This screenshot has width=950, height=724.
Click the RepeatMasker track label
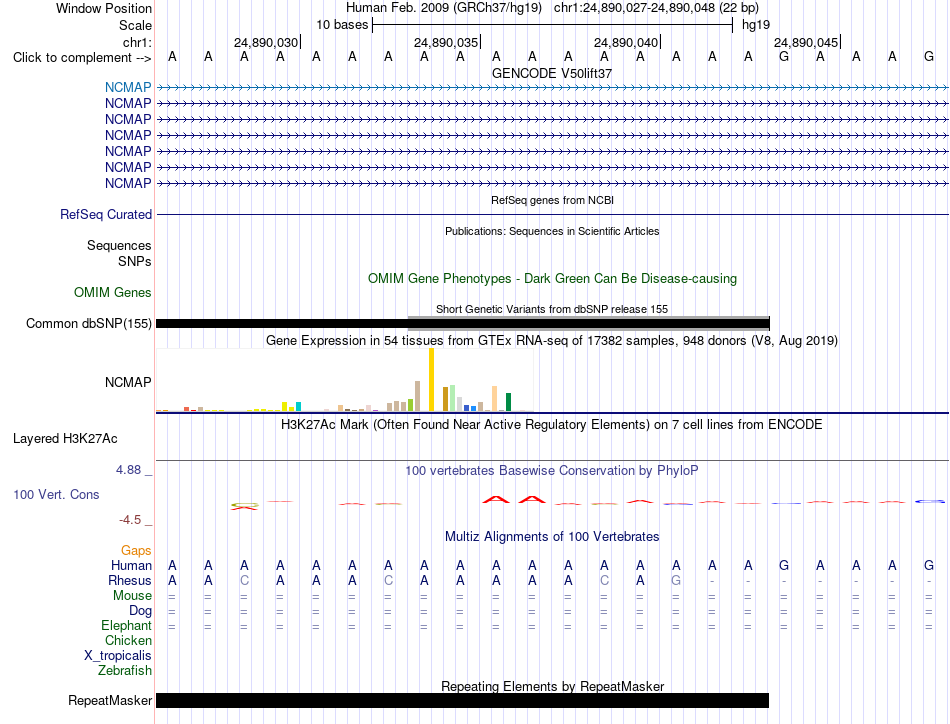click(110, 700)
